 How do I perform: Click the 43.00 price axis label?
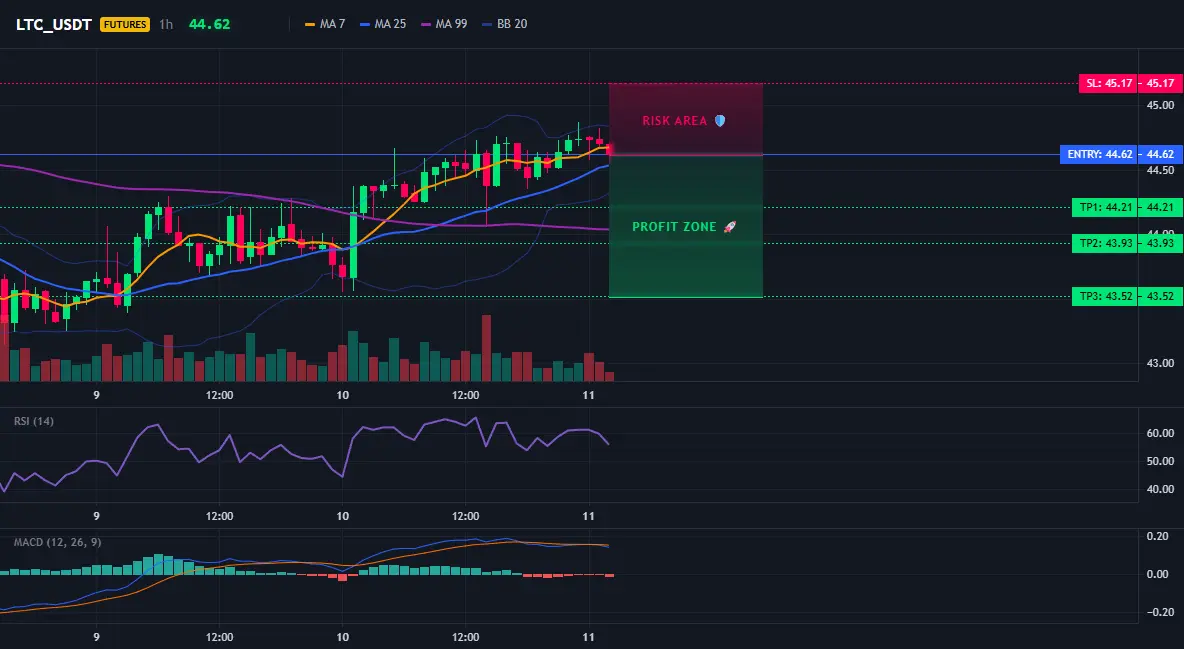point(1160,363)
